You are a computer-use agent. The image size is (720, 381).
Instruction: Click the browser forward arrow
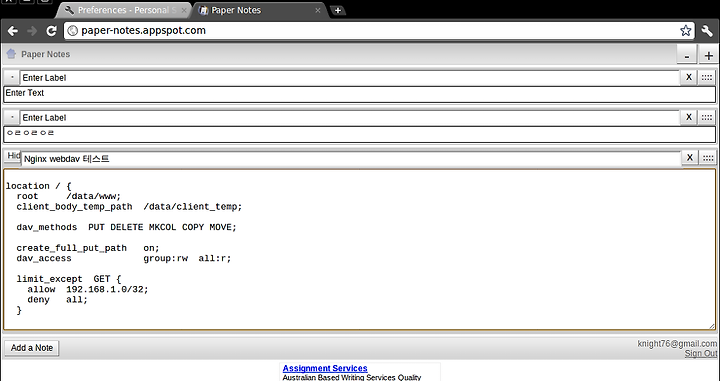click(32, 31)
